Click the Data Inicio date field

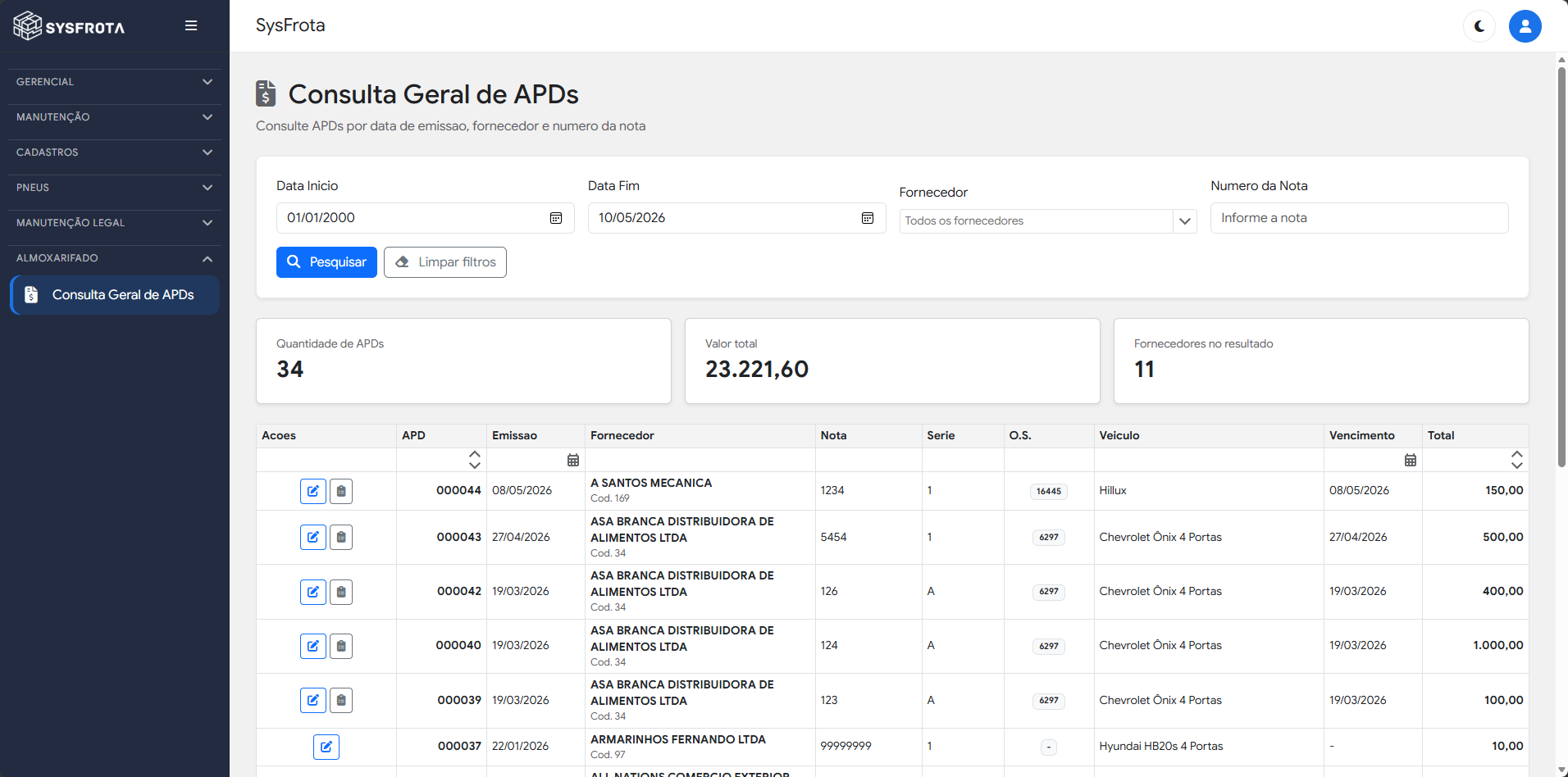[426, 218]
